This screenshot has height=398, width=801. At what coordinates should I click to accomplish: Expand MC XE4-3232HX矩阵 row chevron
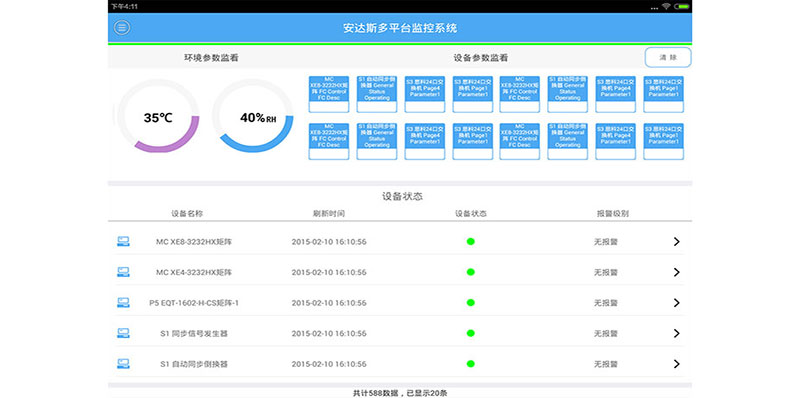tap(677, 272)
